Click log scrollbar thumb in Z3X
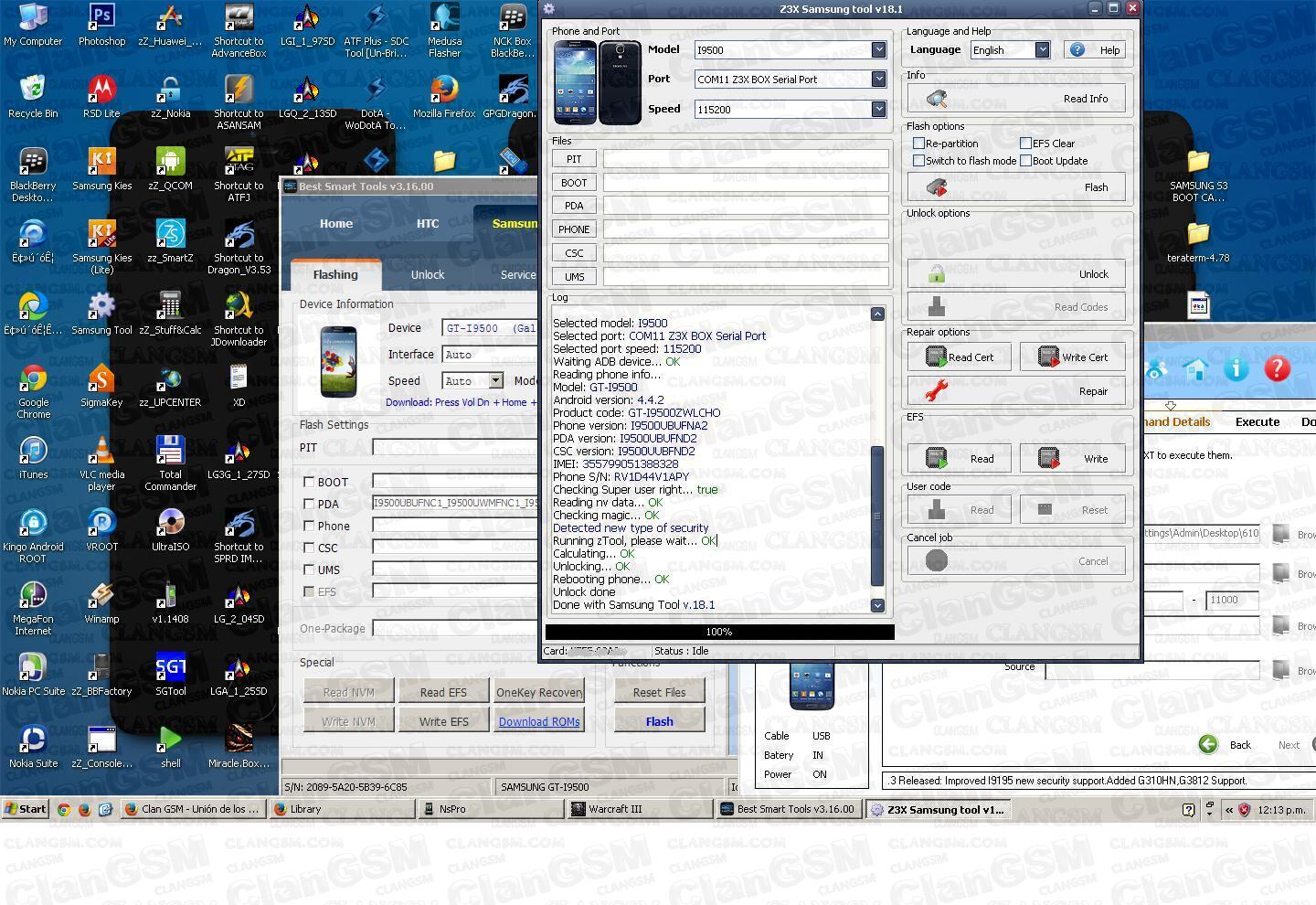This screenshot has width=1316, height=905. pos(877,516)
